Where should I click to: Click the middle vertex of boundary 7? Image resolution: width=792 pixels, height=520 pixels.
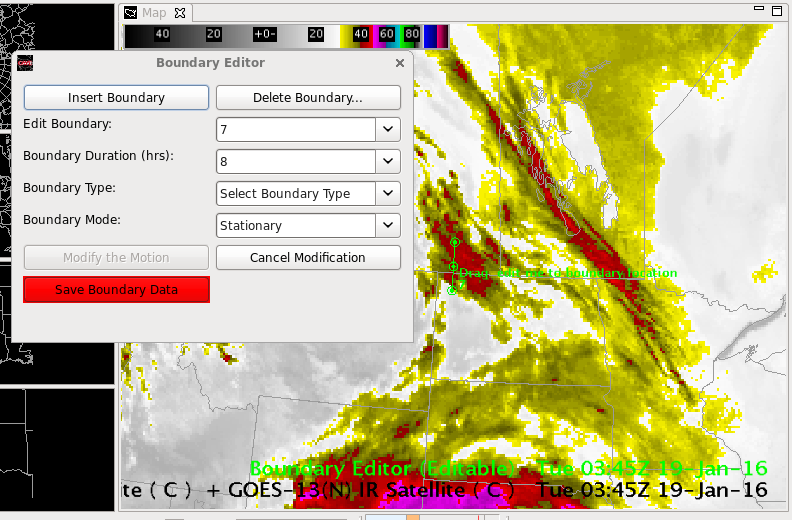coord(454,266)
